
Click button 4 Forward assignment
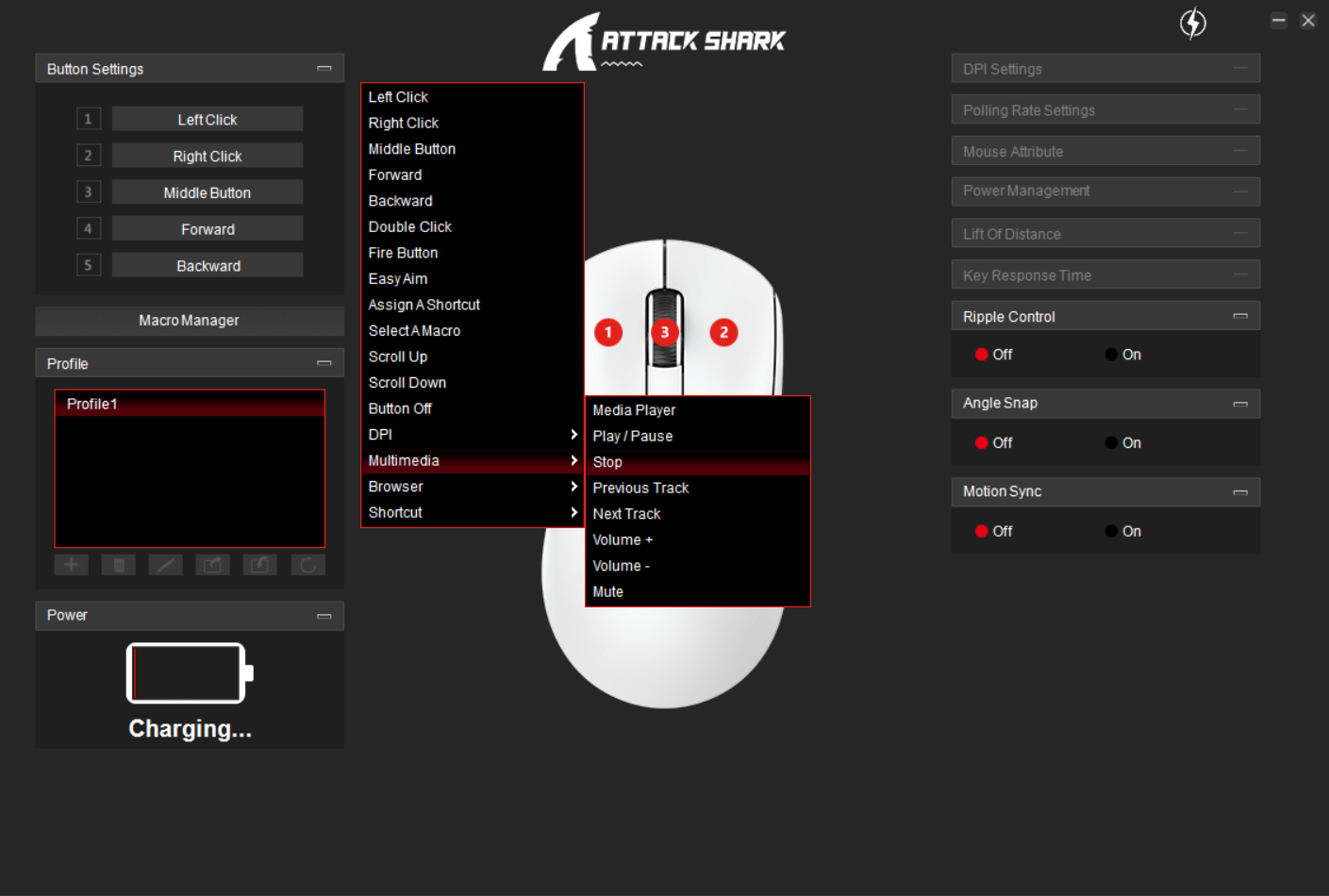[x=208, y=228]
